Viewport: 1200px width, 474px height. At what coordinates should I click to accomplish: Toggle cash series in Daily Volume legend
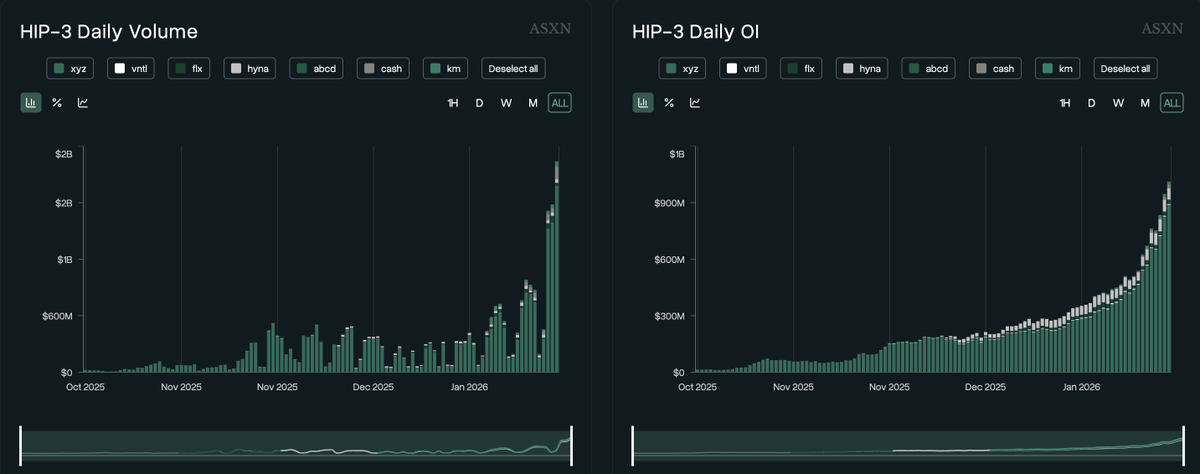tap(383, 69)
